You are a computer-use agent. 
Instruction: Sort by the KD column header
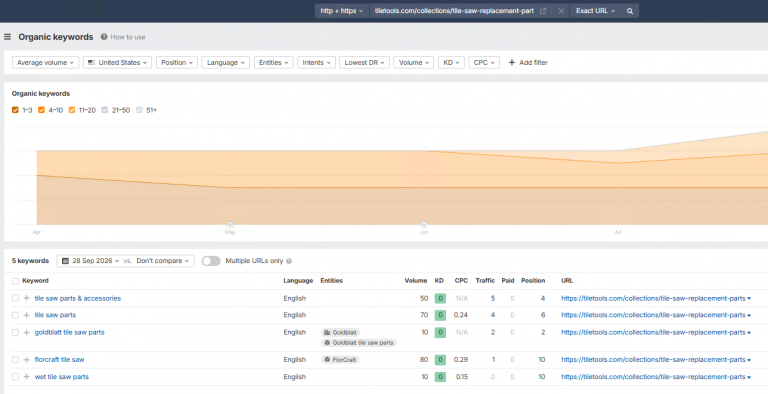[439, 281]
